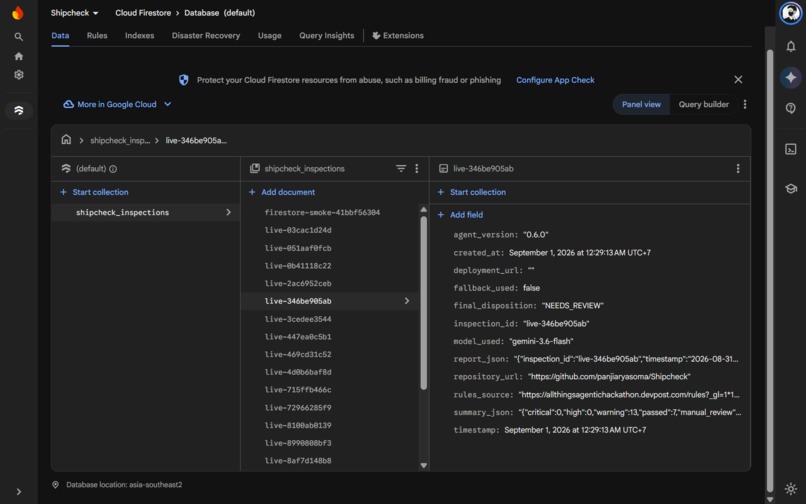
Task: Open Gemini sparkle assistant
Action: (x=791, y=77)
